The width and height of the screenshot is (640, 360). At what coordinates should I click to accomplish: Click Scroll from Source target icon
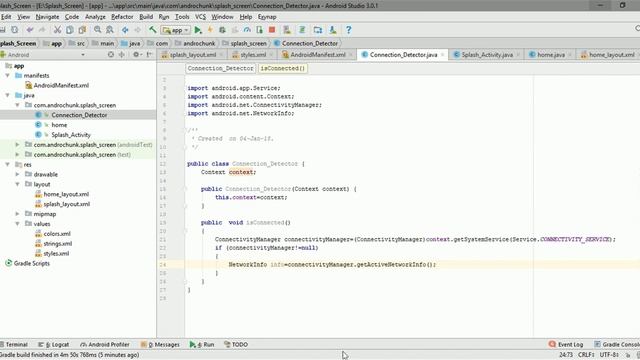(111, 55)
